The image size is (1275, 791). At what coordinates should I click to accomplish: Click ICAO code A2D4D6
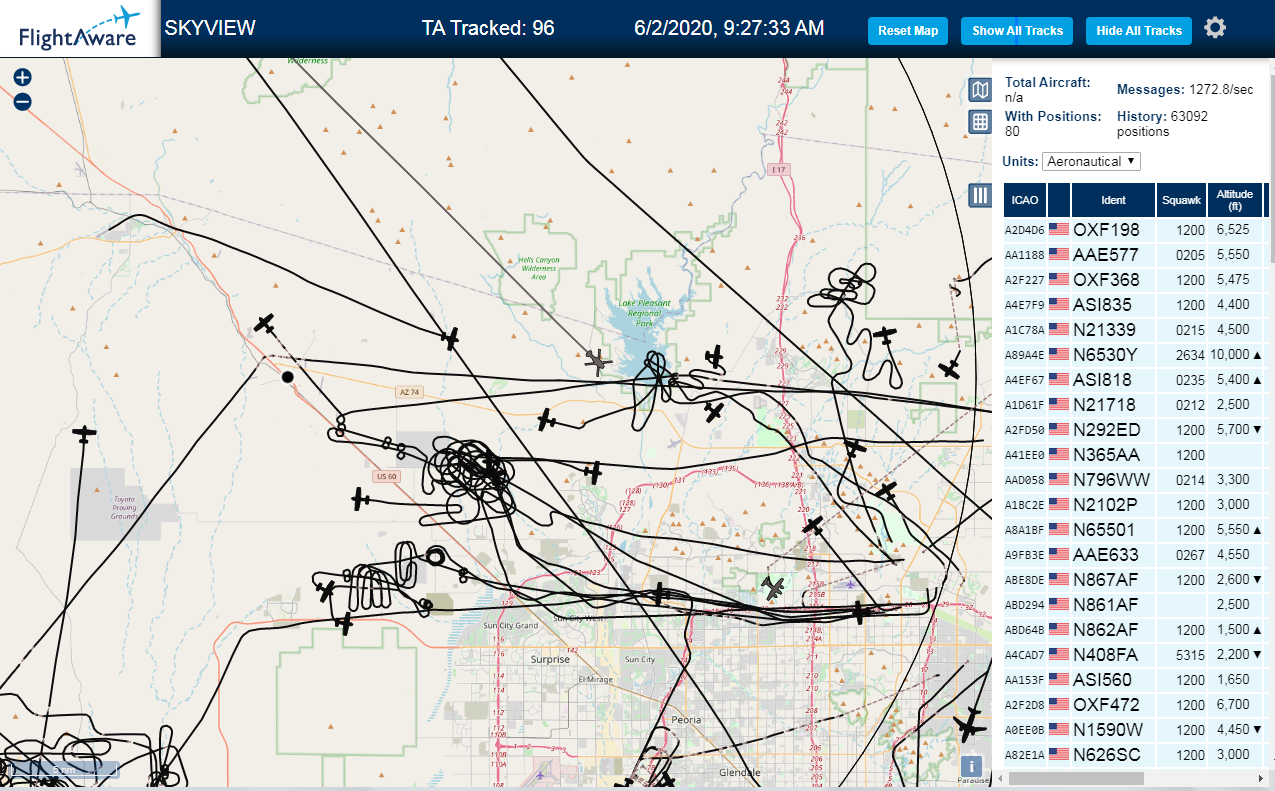pyautogui.click(x=1023, y=231)
